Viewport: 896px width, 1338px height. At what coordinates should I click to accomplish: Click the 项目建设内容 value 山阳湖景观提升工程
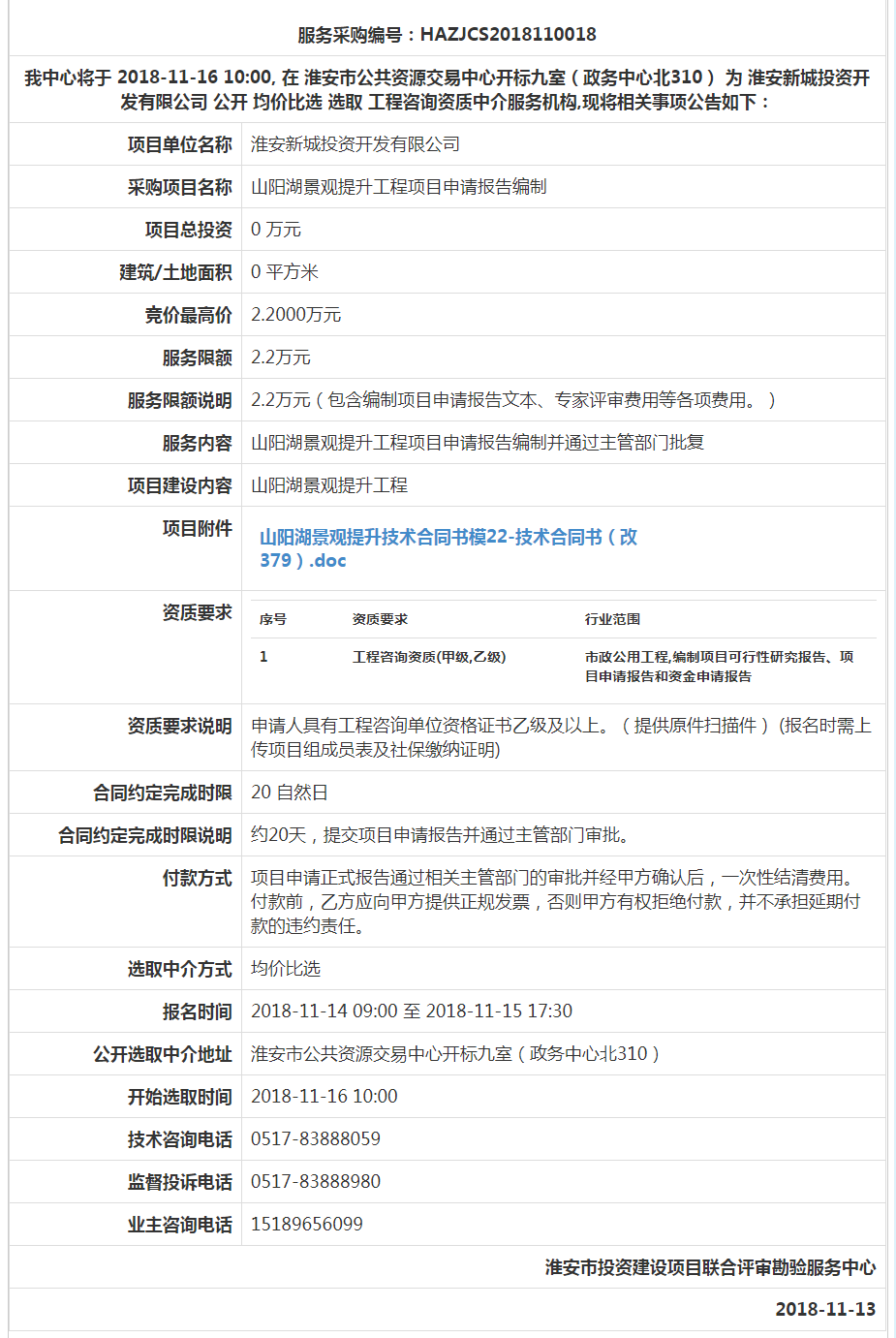pyautogui.click(x=329, y=485)
